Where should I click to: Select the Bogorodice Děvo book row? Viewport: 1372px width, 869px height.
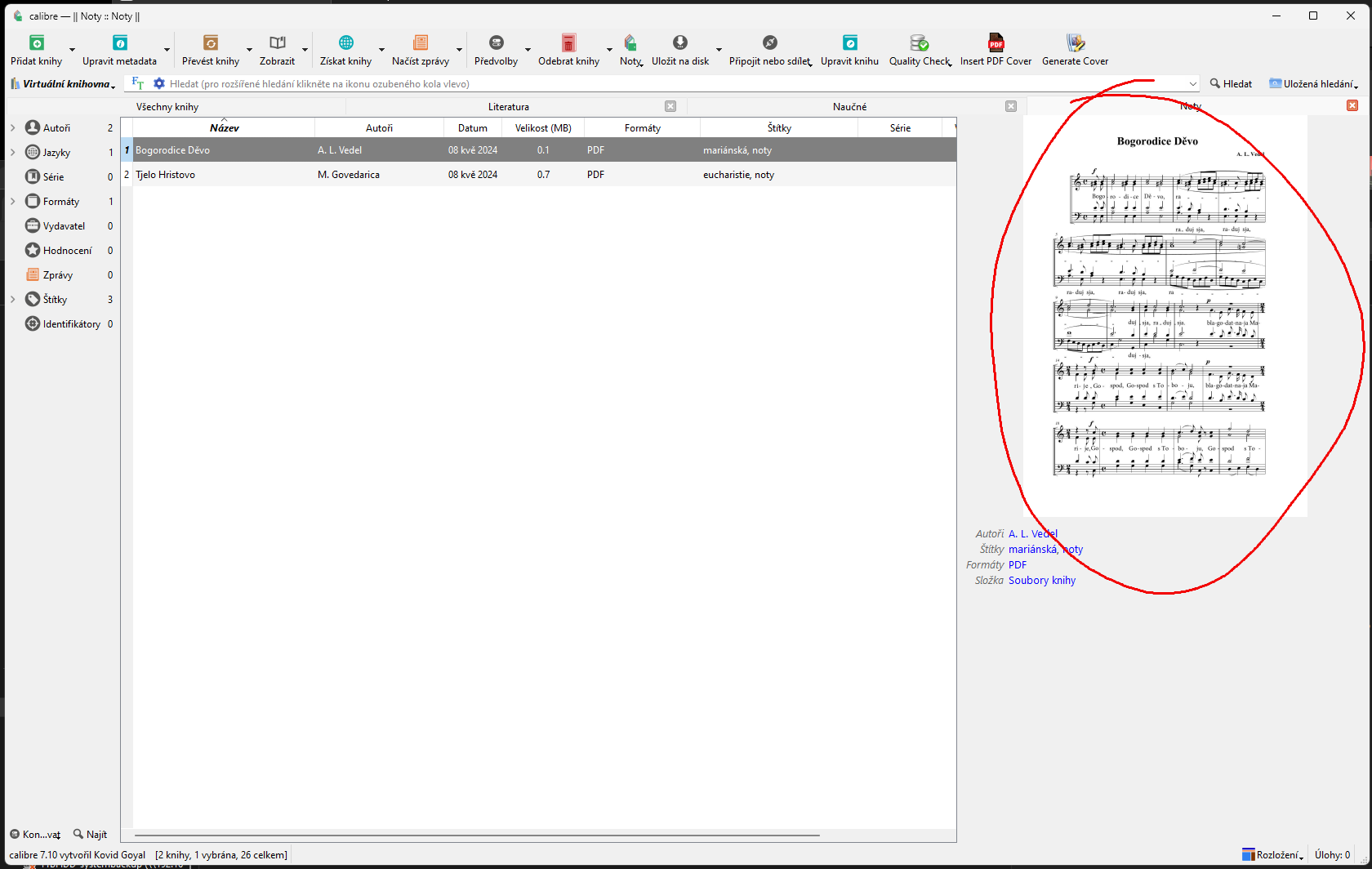(539, 149)
